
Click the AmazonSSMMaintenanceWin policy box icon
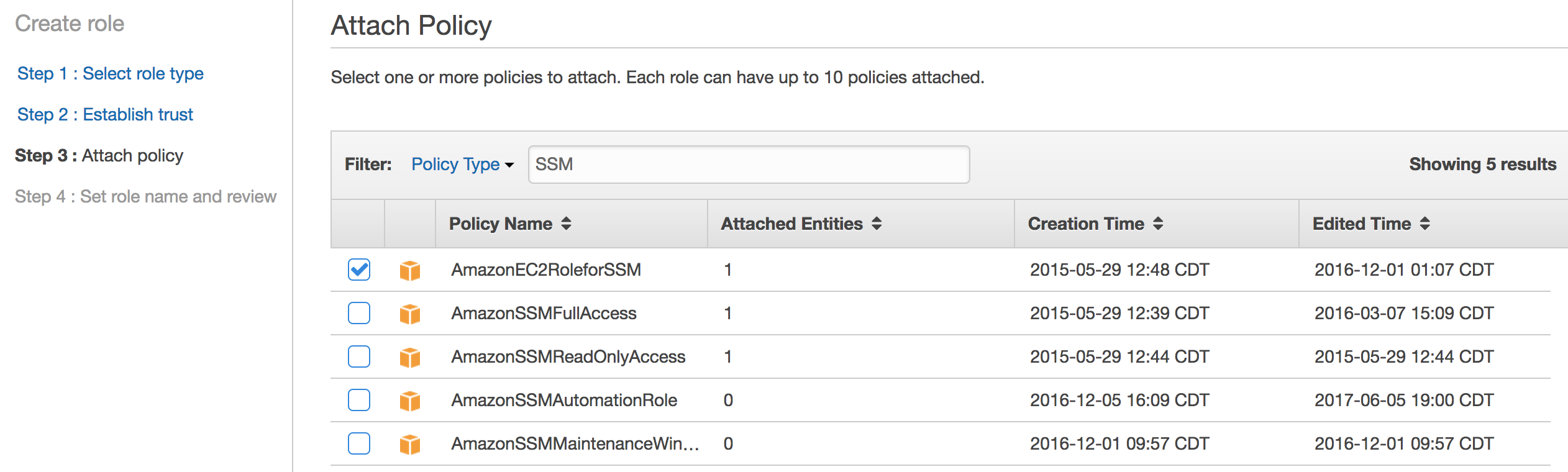pos(410,444)
